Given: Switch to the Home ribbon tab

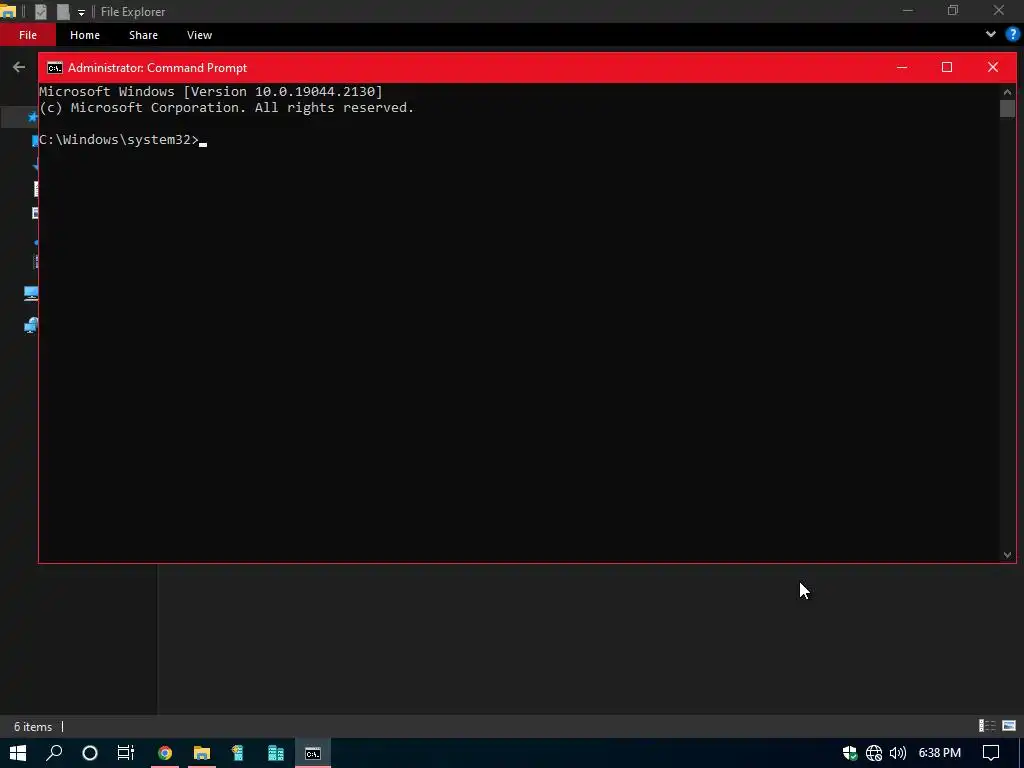Looking at the screenshot, I should pos(85,35).
